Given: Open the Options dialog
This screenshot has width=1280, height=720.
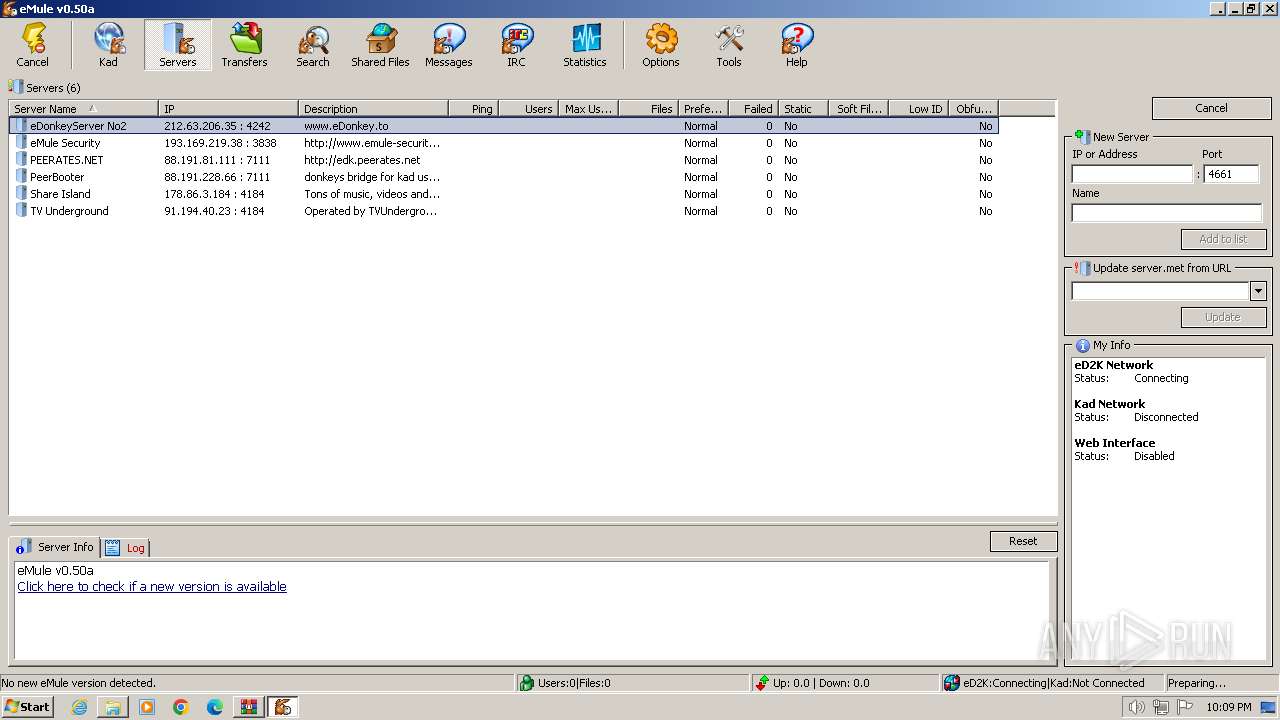Looking at the screenshot, I should coord(661,45).
